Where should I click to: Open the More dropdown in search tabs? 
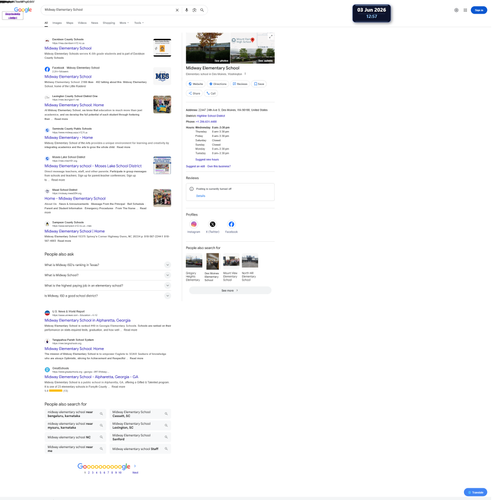click(125, 23)
